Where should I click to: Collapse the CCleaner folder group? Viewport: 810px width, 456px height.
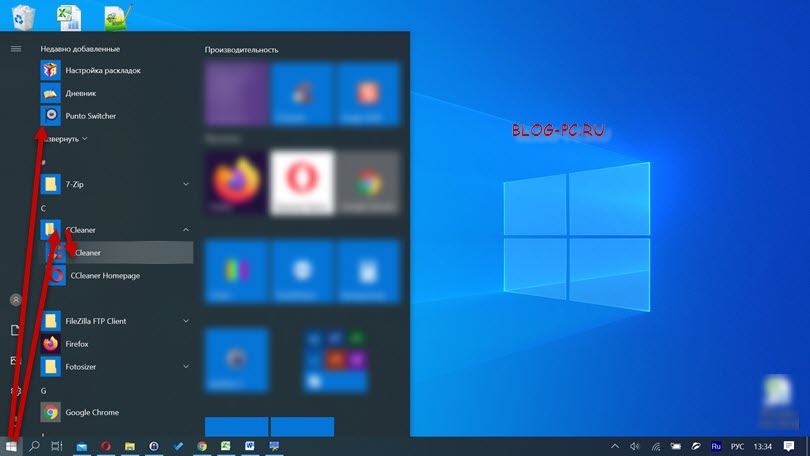(x=186, y=230)
